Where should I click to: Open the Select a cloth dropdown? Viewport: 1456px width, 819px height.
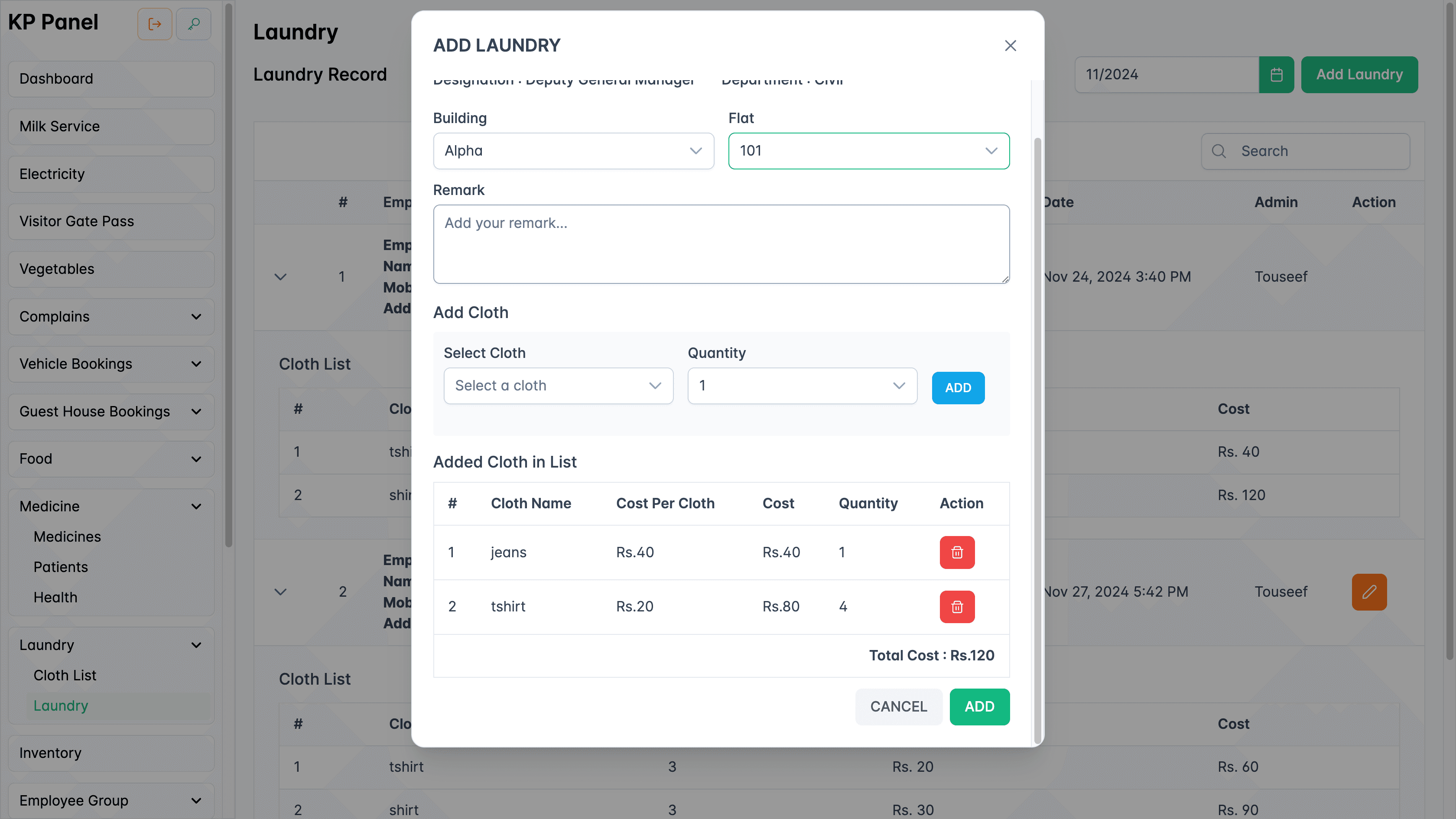[558, 386]
